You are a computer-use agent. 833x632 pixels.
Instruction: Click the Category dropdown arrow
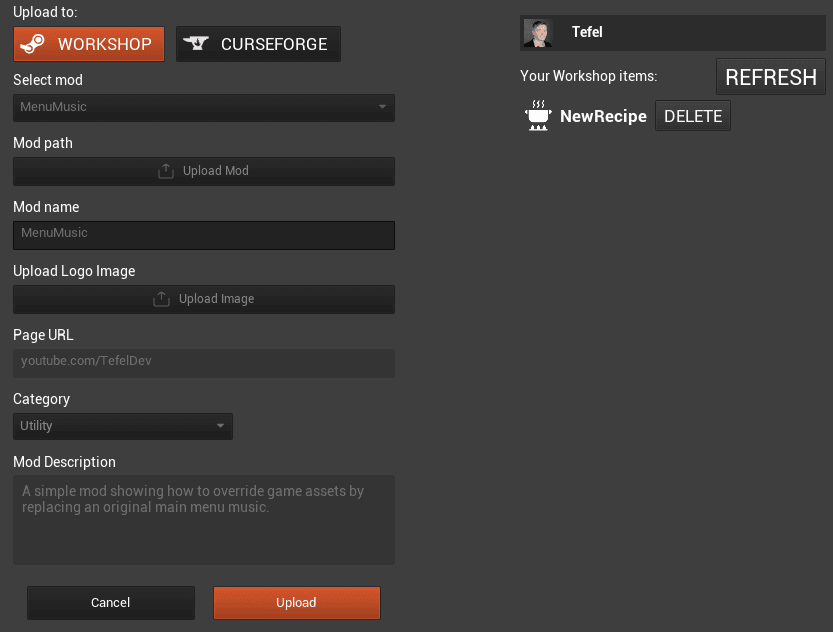[x=220, y=425]
